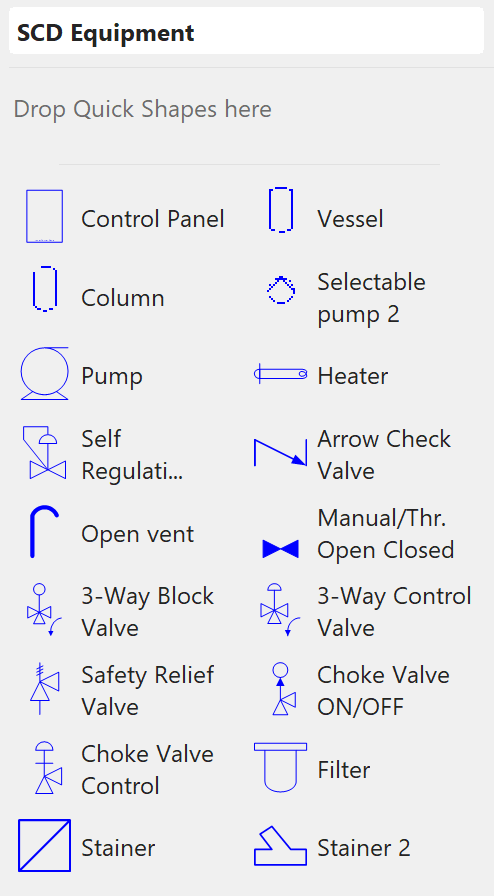Viewport: 494px width, 896px height.
Task: Click the SCD Equipment stencil title
Action: [106, 33]
